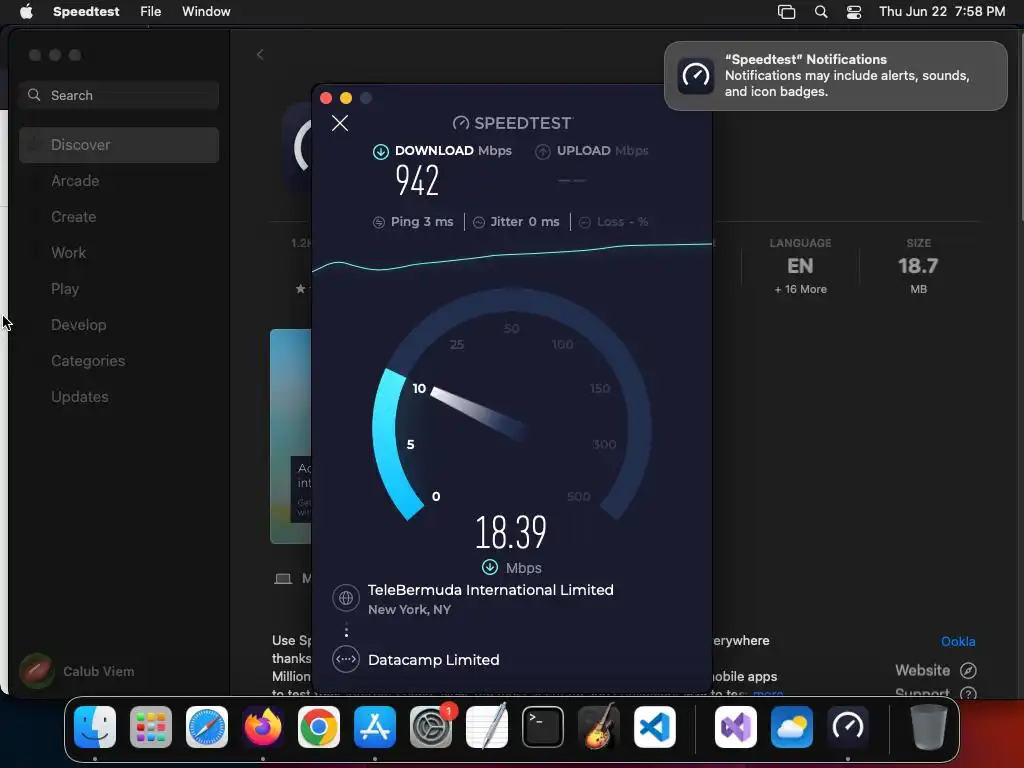The height and width of the screenshot is (768, 1024).
Task: Open the developer Website link
Action: click(x=922, y=670)
